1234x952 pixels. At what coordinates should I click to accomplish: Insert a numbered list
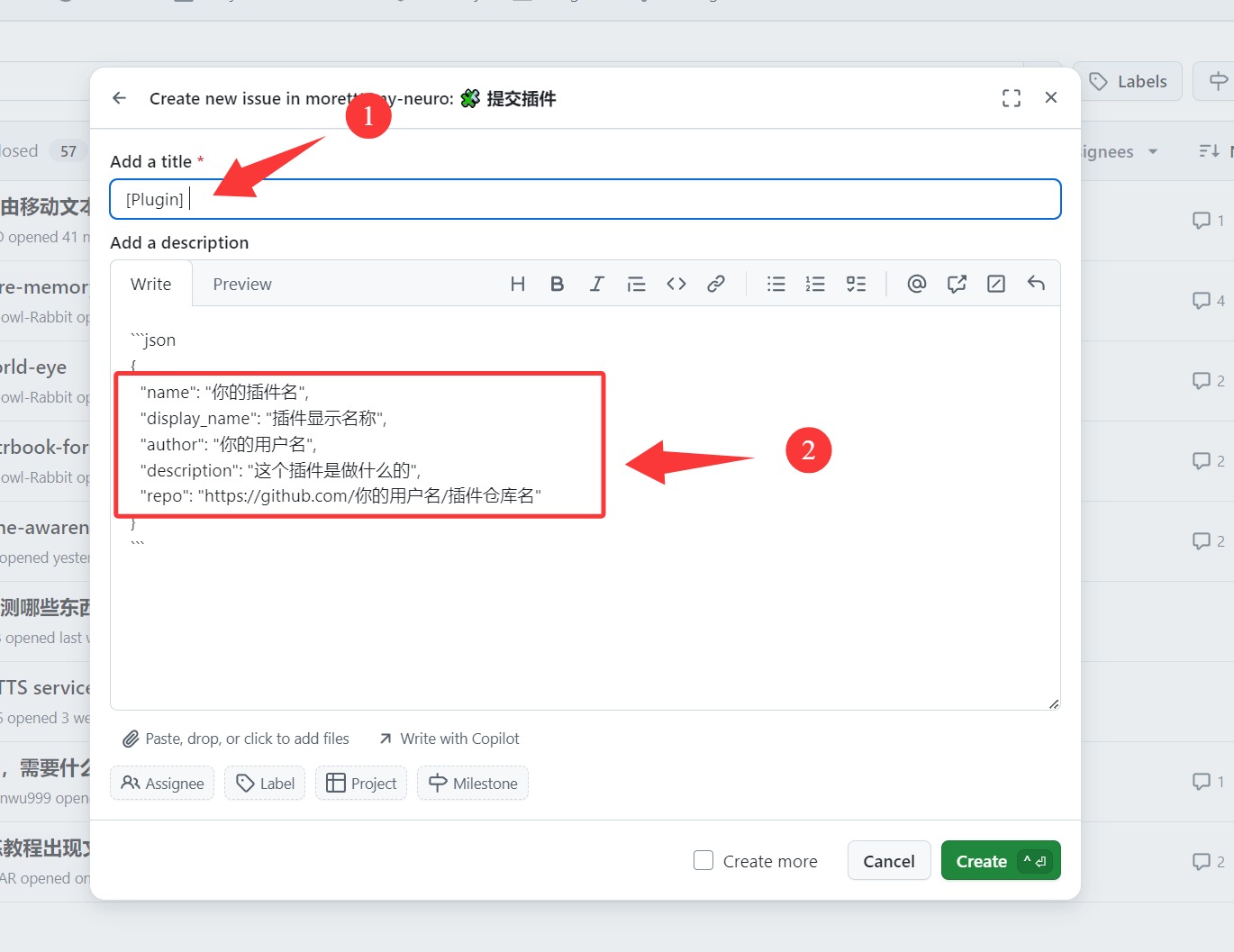(815, 285)
